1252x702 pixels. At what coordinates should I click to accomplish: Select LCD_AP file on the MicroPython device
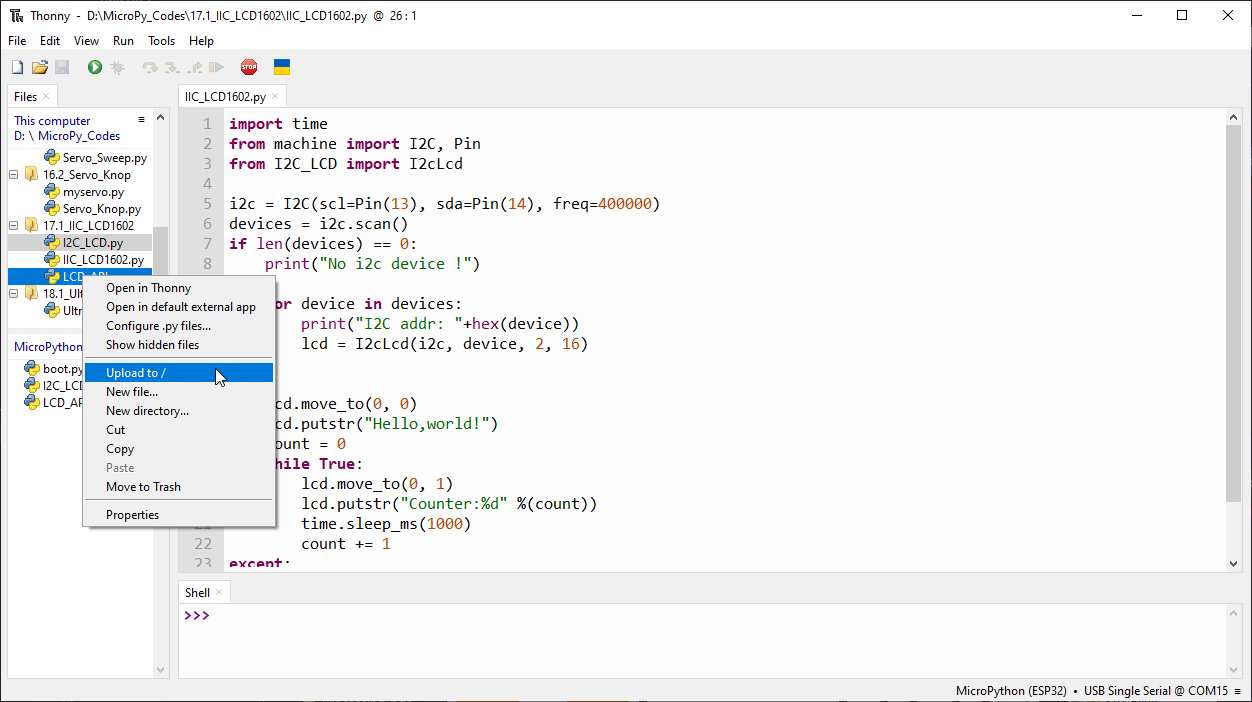62,403
